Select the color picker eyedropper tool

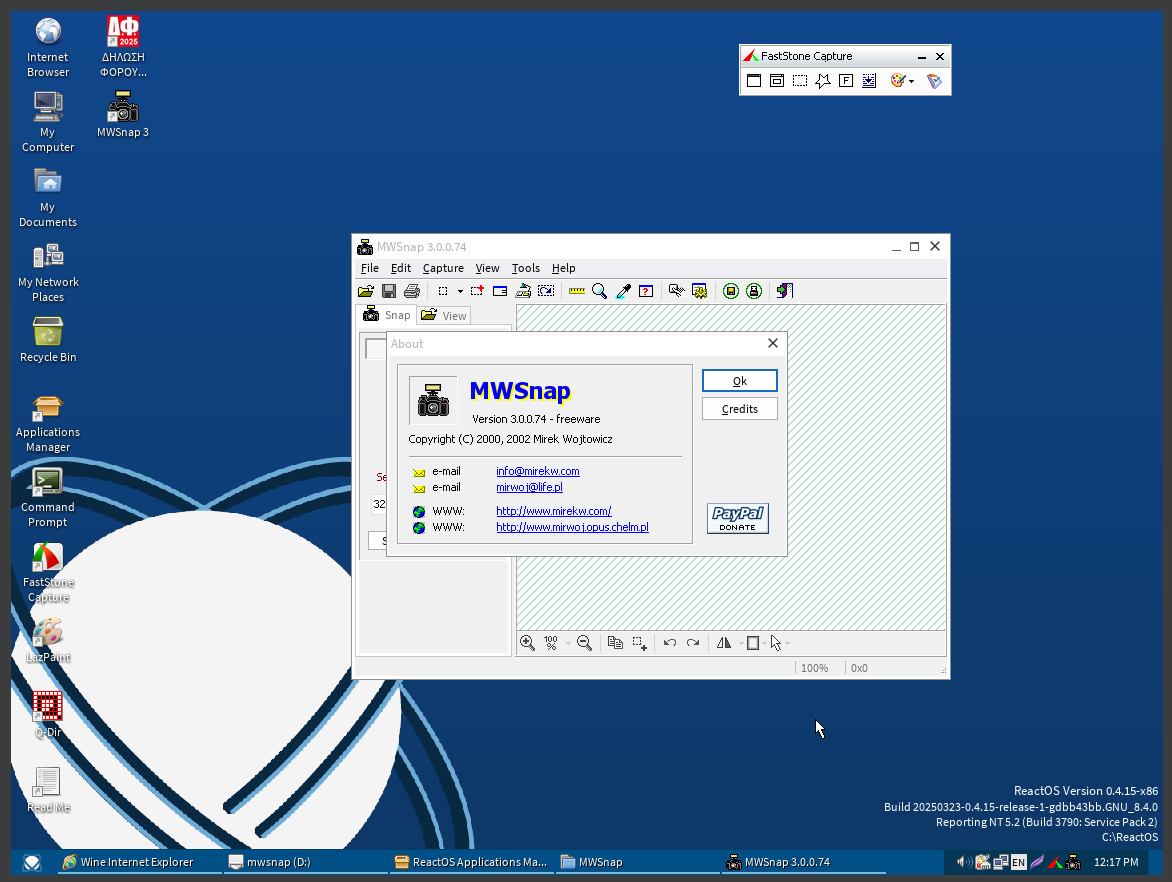[x=623, y=291]
